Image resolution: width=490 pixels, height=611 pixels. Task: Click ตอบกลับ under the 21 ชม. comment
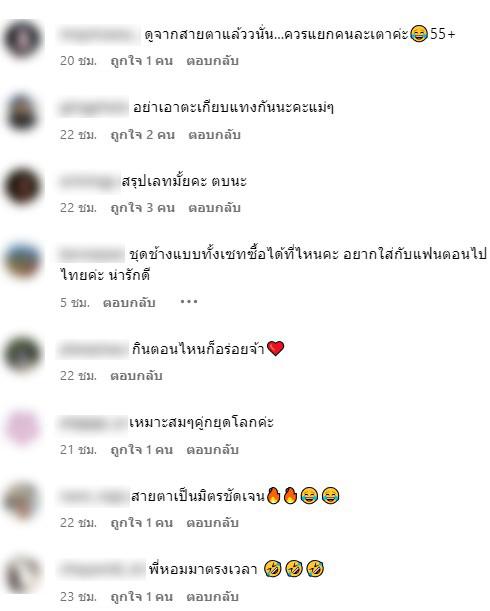coord(212,450)
